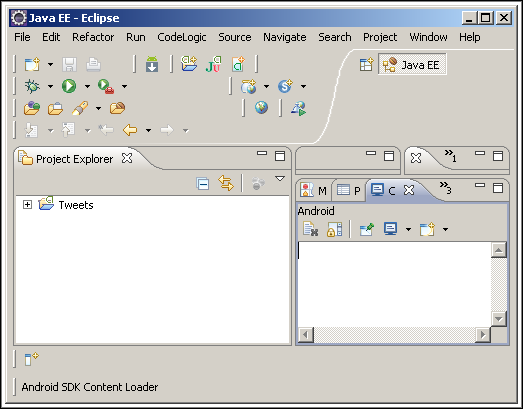Screen dimensions: 523x409
Task: Click the New JUnit test icon
Action: (x=213, y=64)
